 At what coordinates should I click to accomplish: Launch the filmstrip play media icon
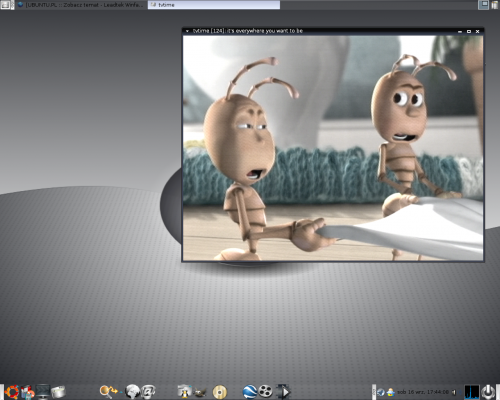tap(283, 392)
